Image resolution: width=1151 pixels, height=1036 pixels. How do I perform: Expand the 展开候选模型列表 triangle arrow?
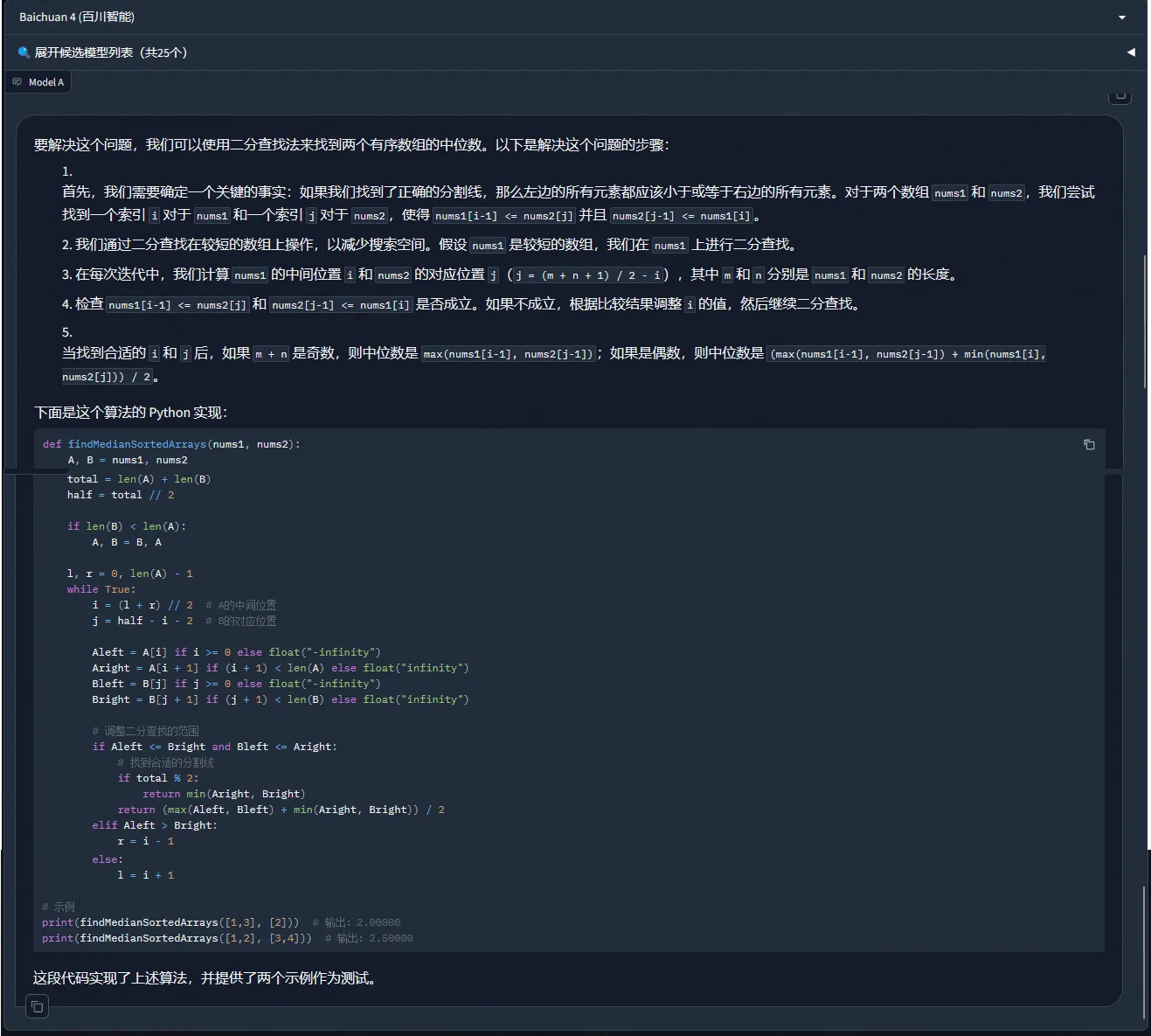point(1131,52)
